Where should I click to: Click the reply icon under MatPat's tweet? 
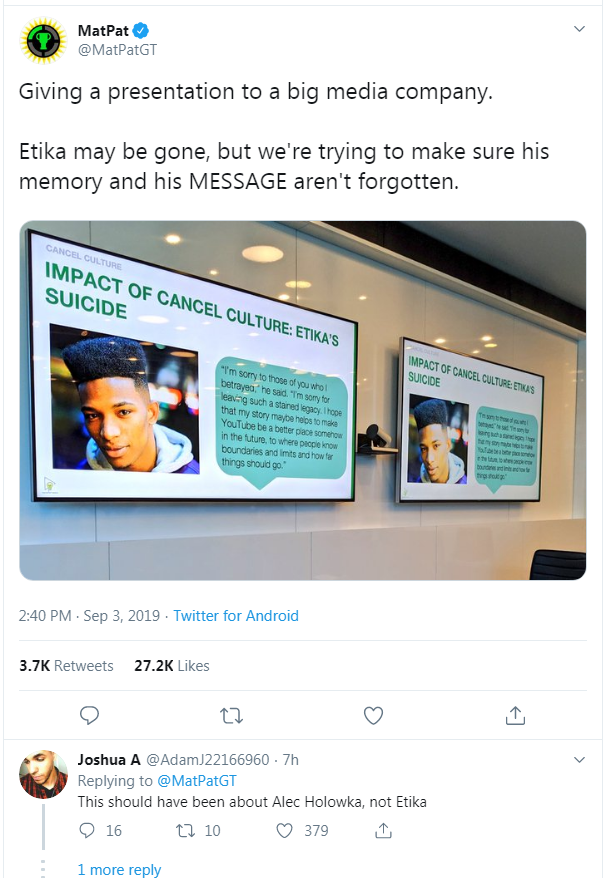point(89,716)
